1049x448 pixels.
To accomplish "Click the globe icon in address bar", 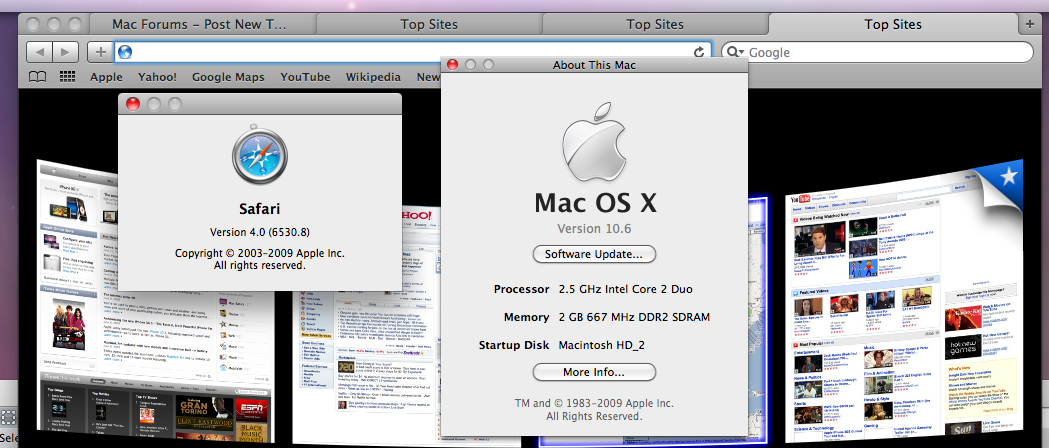I will 125,52.
